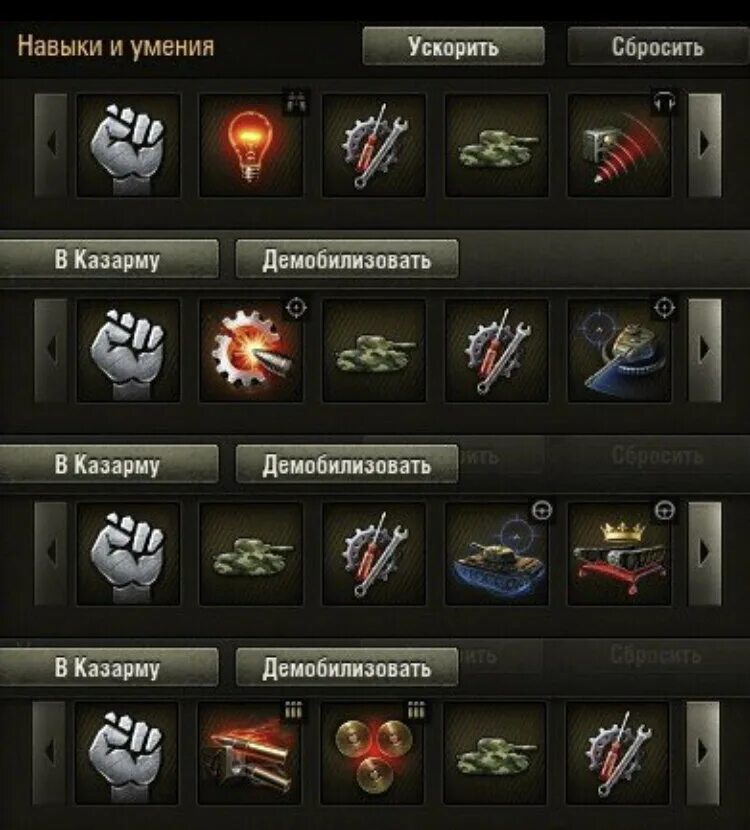Viewport: 750px width, 830px height.
Task: Choose the Snap Shot turret skill icon
Action: click(619, 350)
